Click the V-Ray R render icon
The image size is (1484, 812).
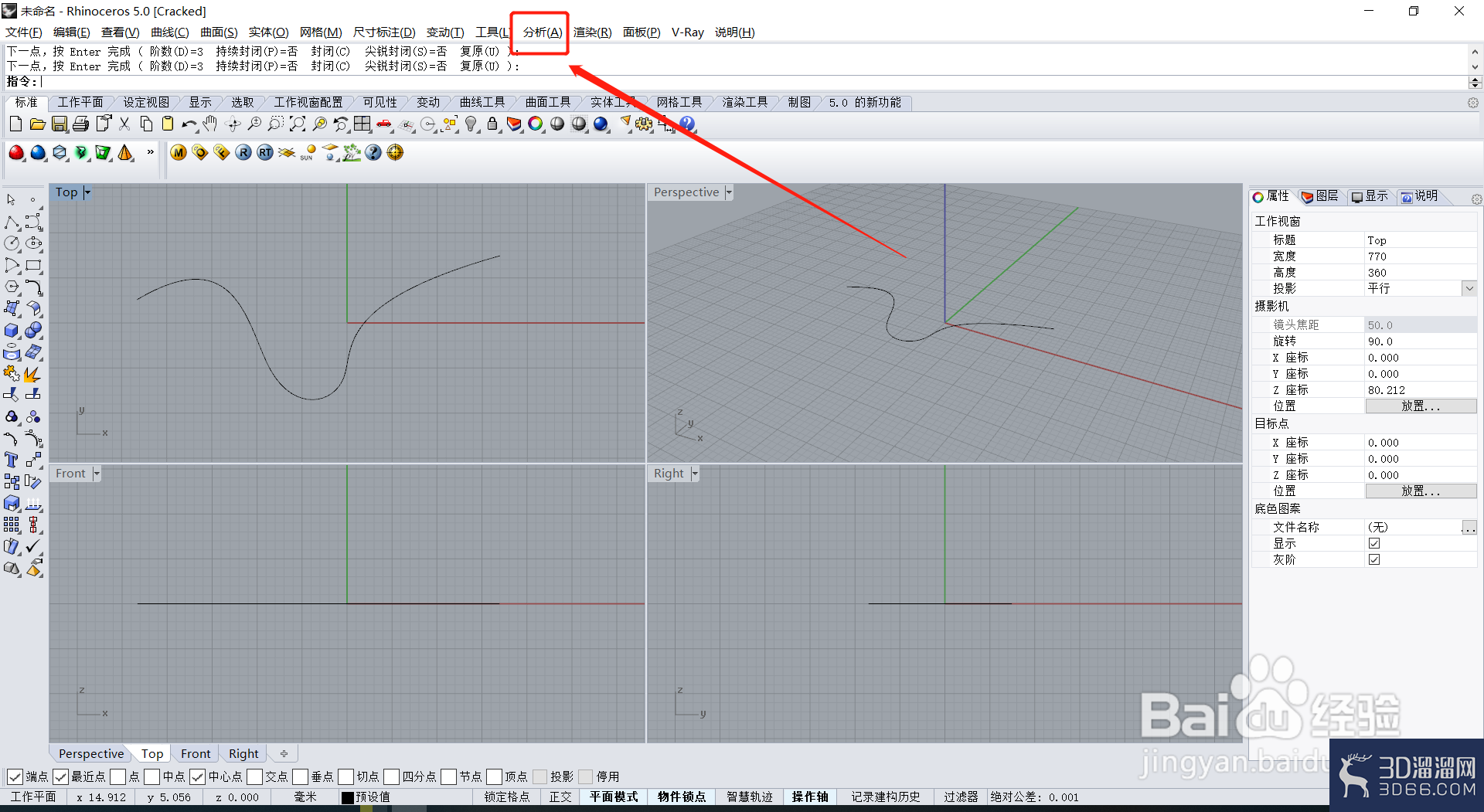tap(243, 152)
